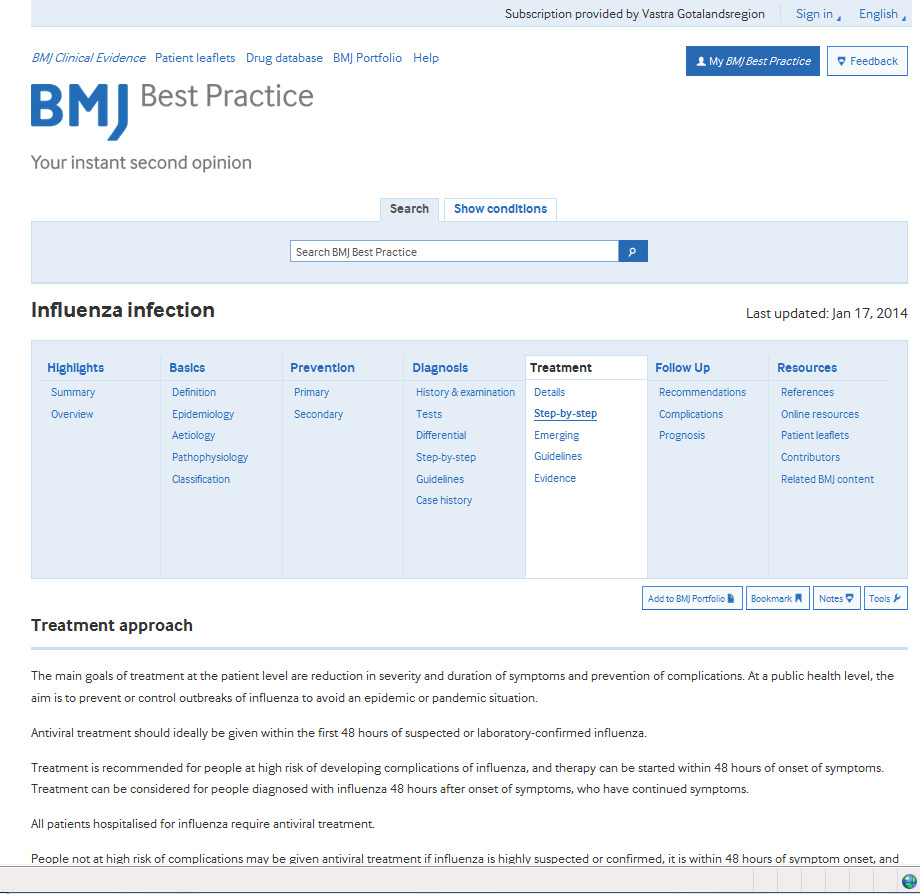Open the BMJ Best Practice logo home
This screenshot has width=920, height=894.
(172, 110)
